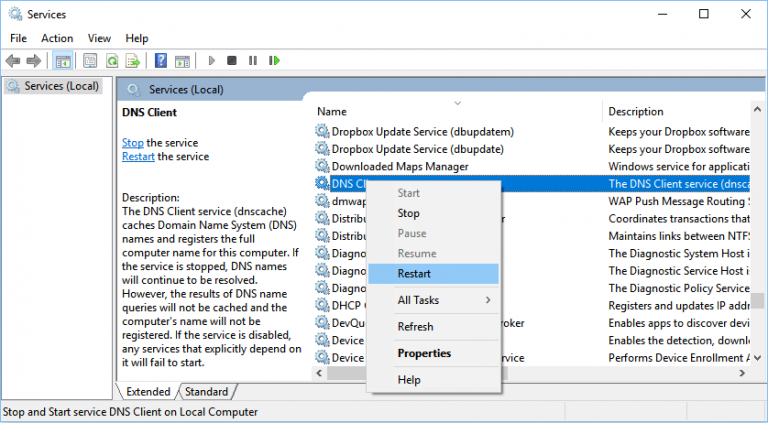768x423 pixels.
Task: Click the 'Restart' the service link
Action: point(138,157)
